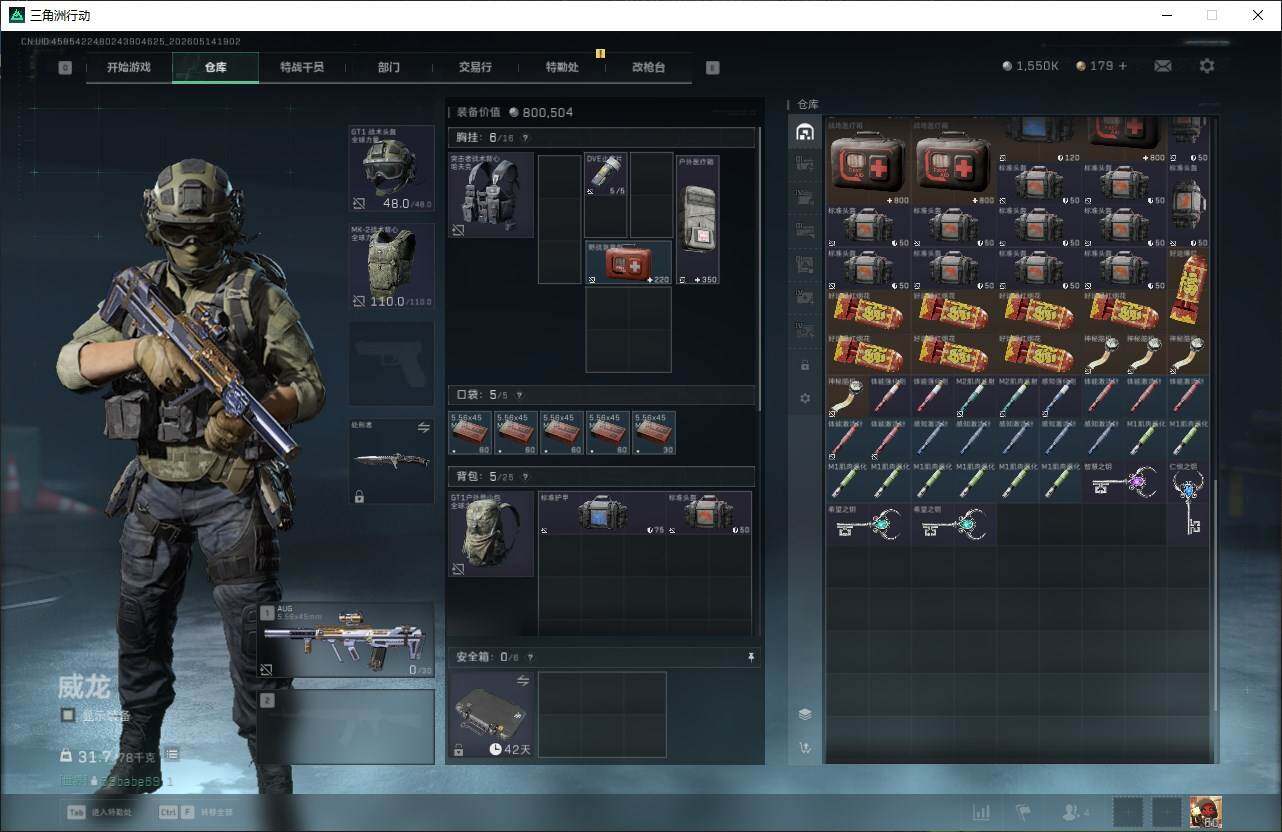
Task: Open the player avatar at bottom right
Action: point(1206,813)
